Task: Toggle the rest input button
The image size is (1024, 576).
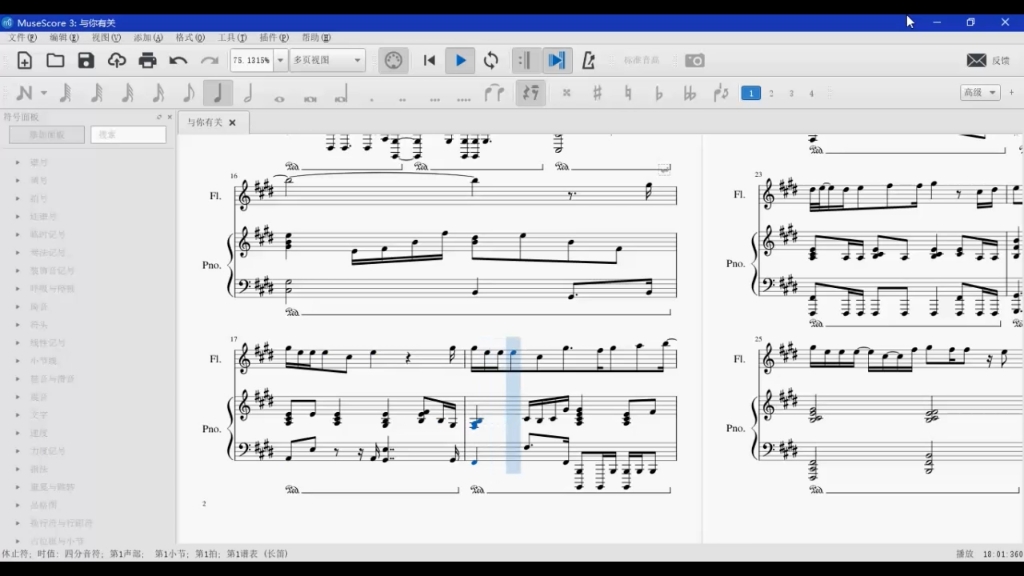Action: 530,93
